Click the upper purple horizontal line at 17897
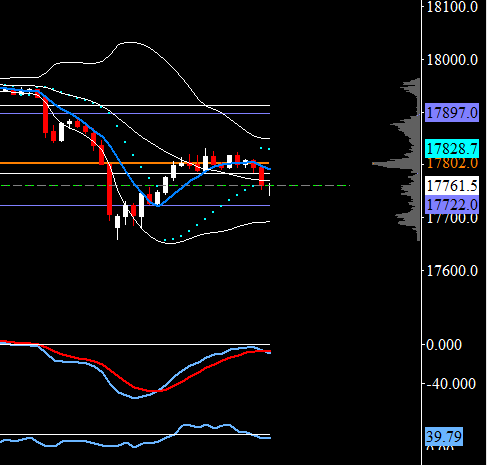488x465 pixels. [135, 114]
